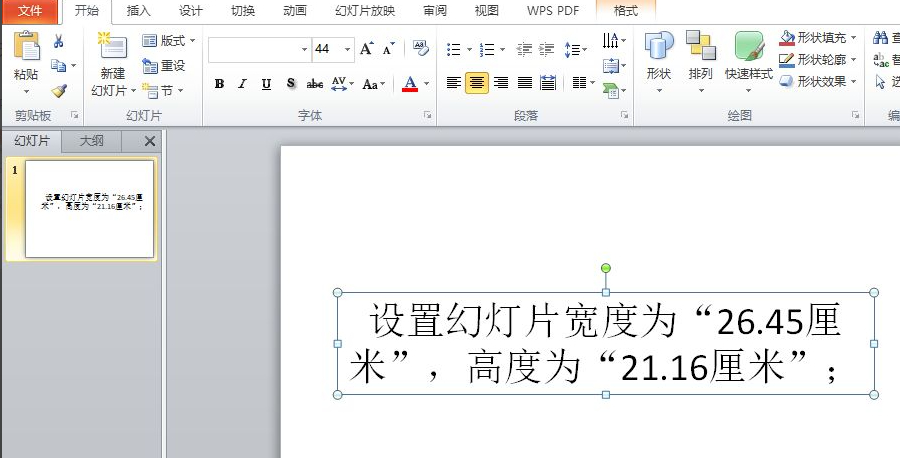This screenshot has width=900, height=458.
Task: Click the copy icon
Action: [58, 65]
